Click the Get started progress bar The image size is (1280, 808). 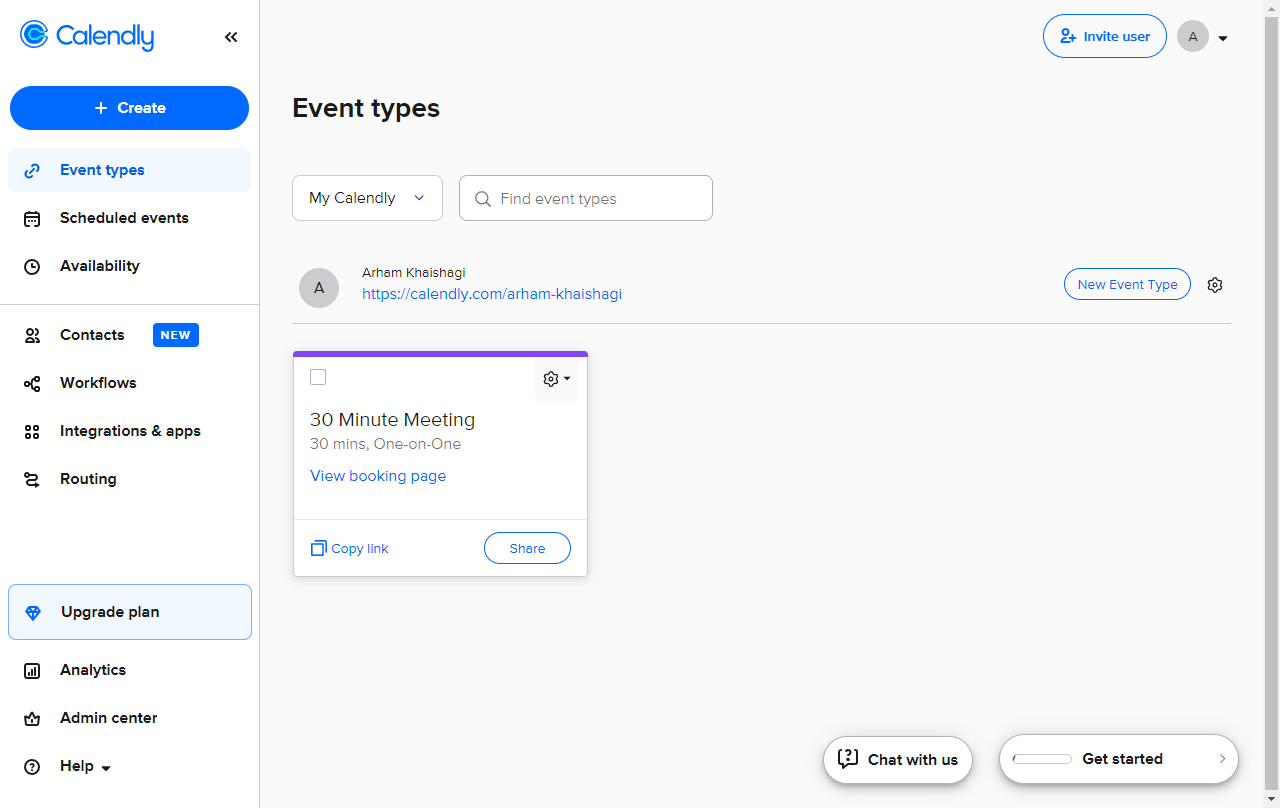(x=1042, y=759)
